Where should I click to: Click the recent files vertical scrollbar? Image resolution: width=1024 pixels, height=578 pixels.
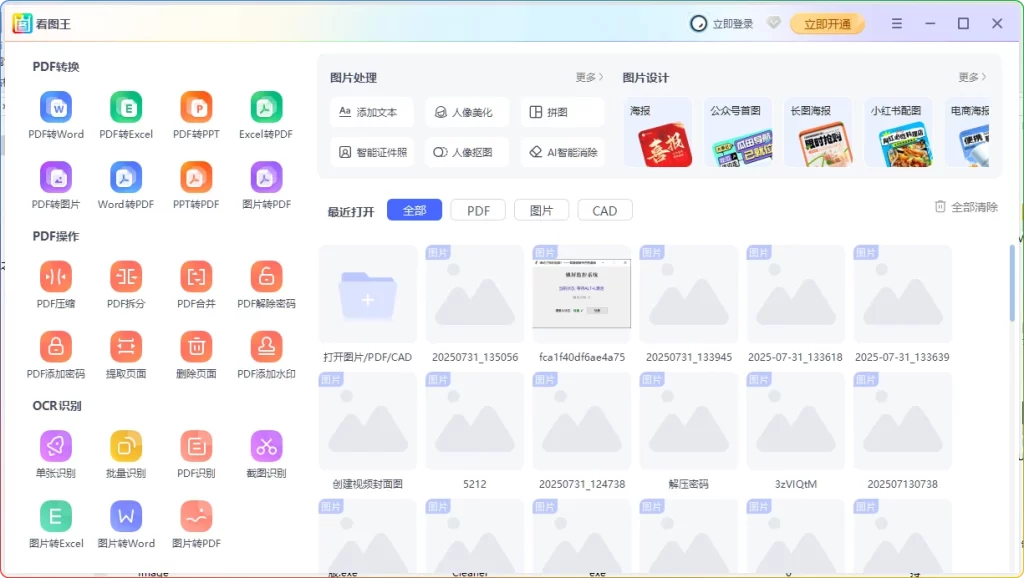pos(1012,283)
